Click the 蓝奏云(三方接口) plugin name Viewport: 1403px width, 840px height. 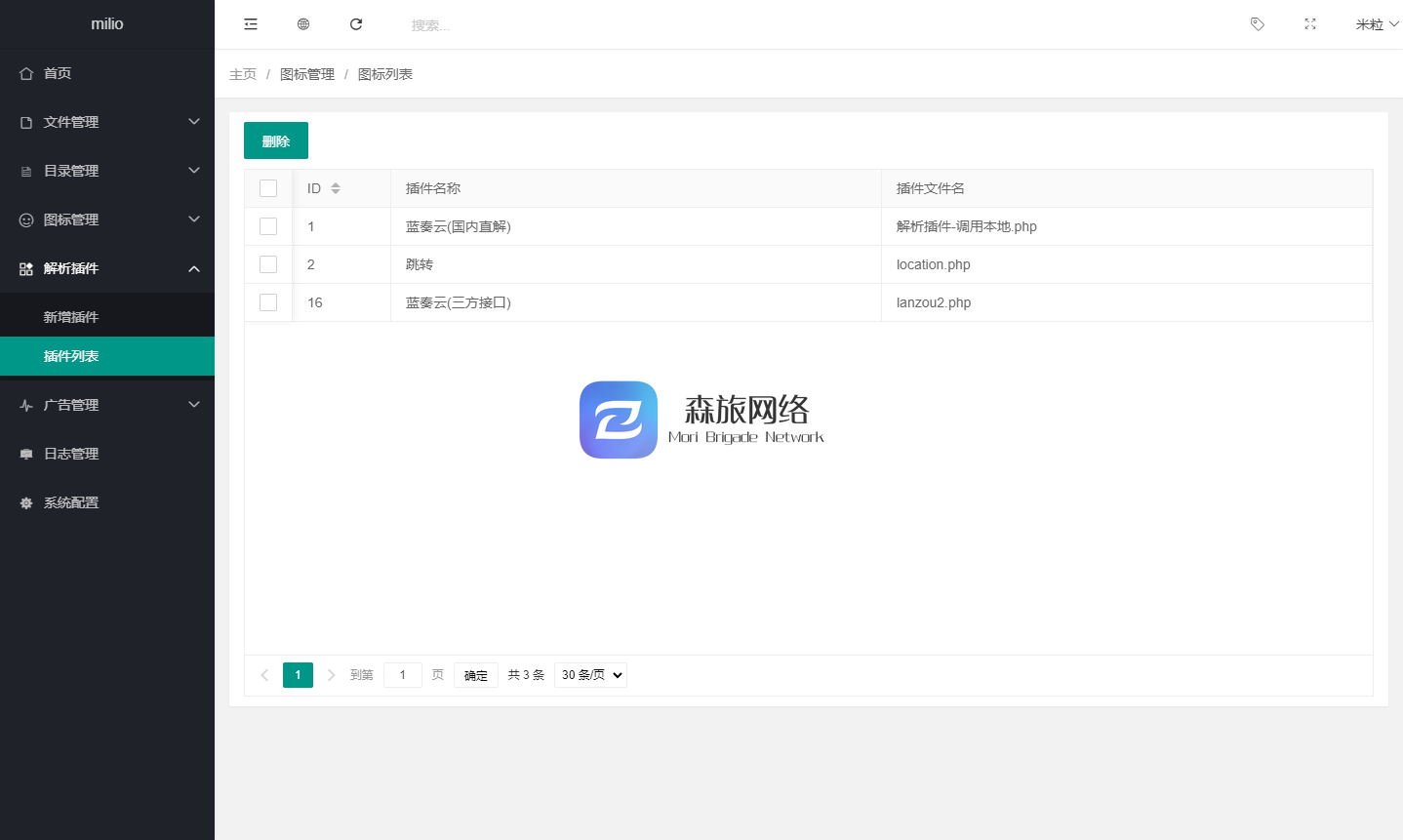(459, 302)
